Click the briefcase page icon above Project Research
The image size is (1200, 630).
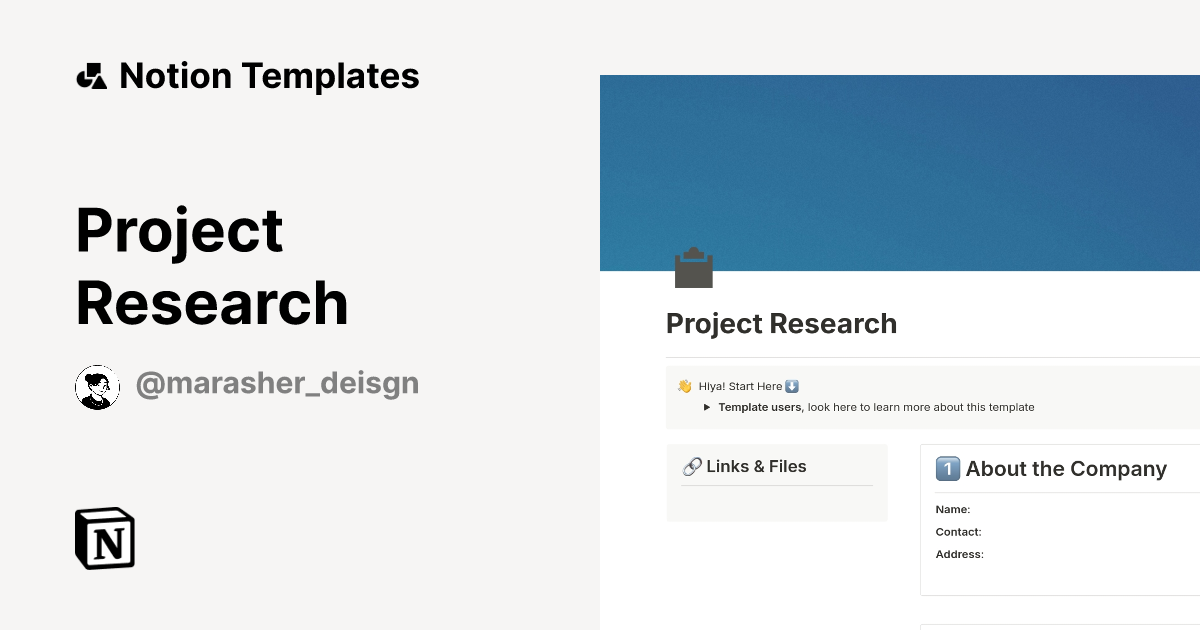(x=694, y=266)
